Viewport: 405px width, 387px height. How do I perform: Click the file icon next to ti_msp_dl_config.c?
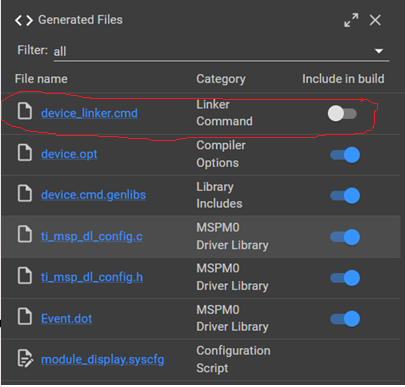25,234
